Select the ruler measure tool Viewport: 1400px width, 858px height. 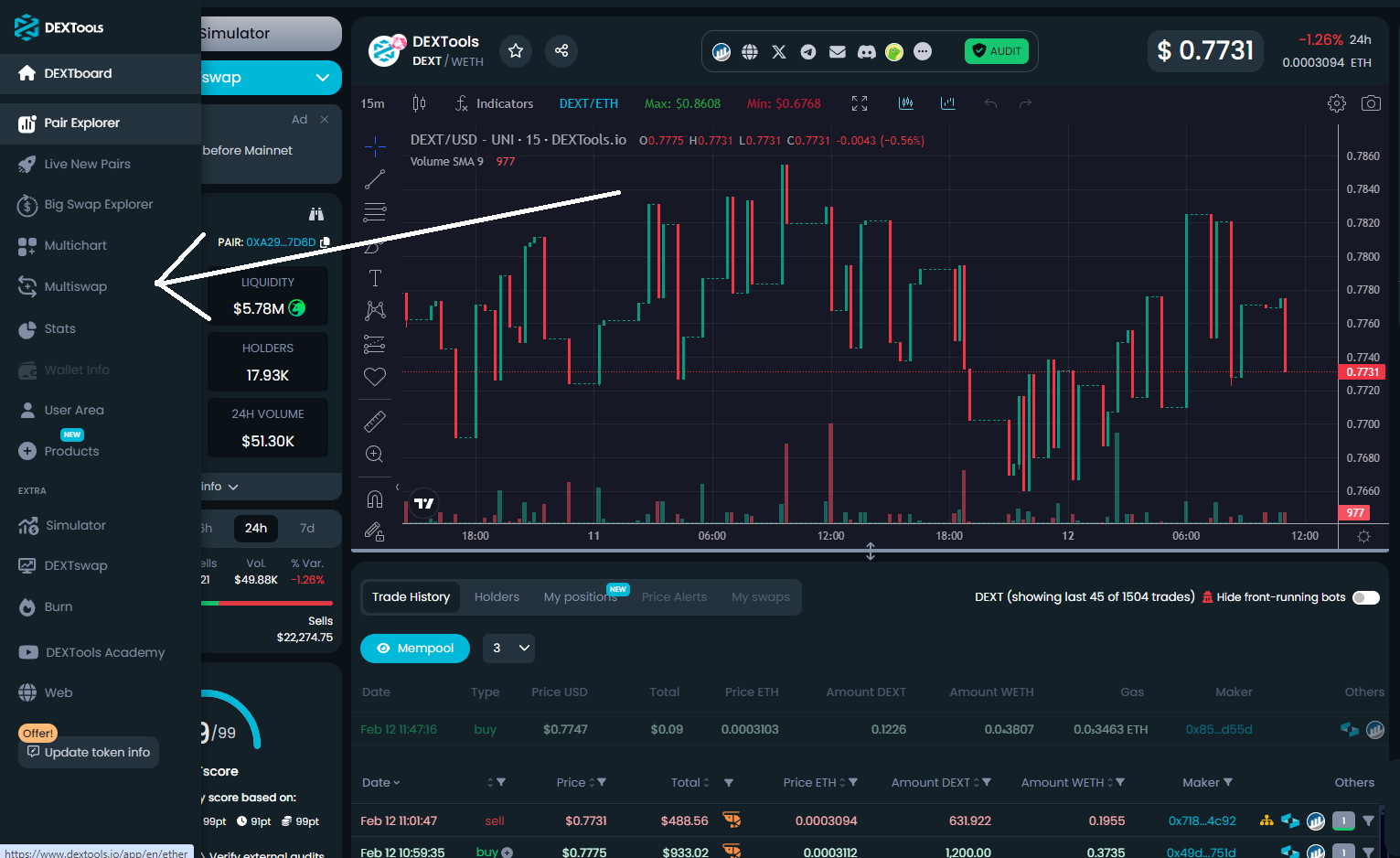click(375, 421)
